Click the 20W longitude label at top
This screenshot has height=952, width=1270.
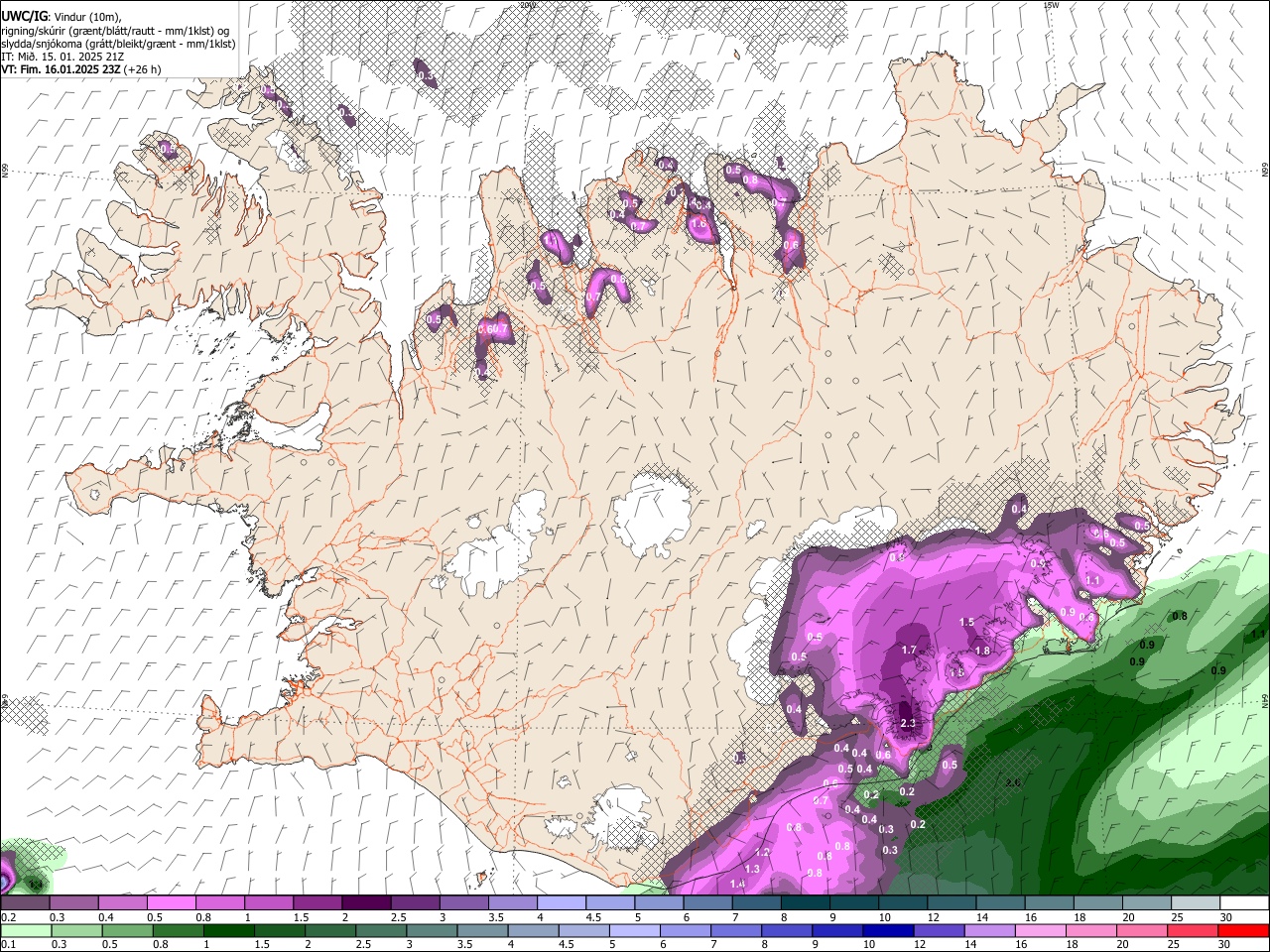(x=527, y=5)
